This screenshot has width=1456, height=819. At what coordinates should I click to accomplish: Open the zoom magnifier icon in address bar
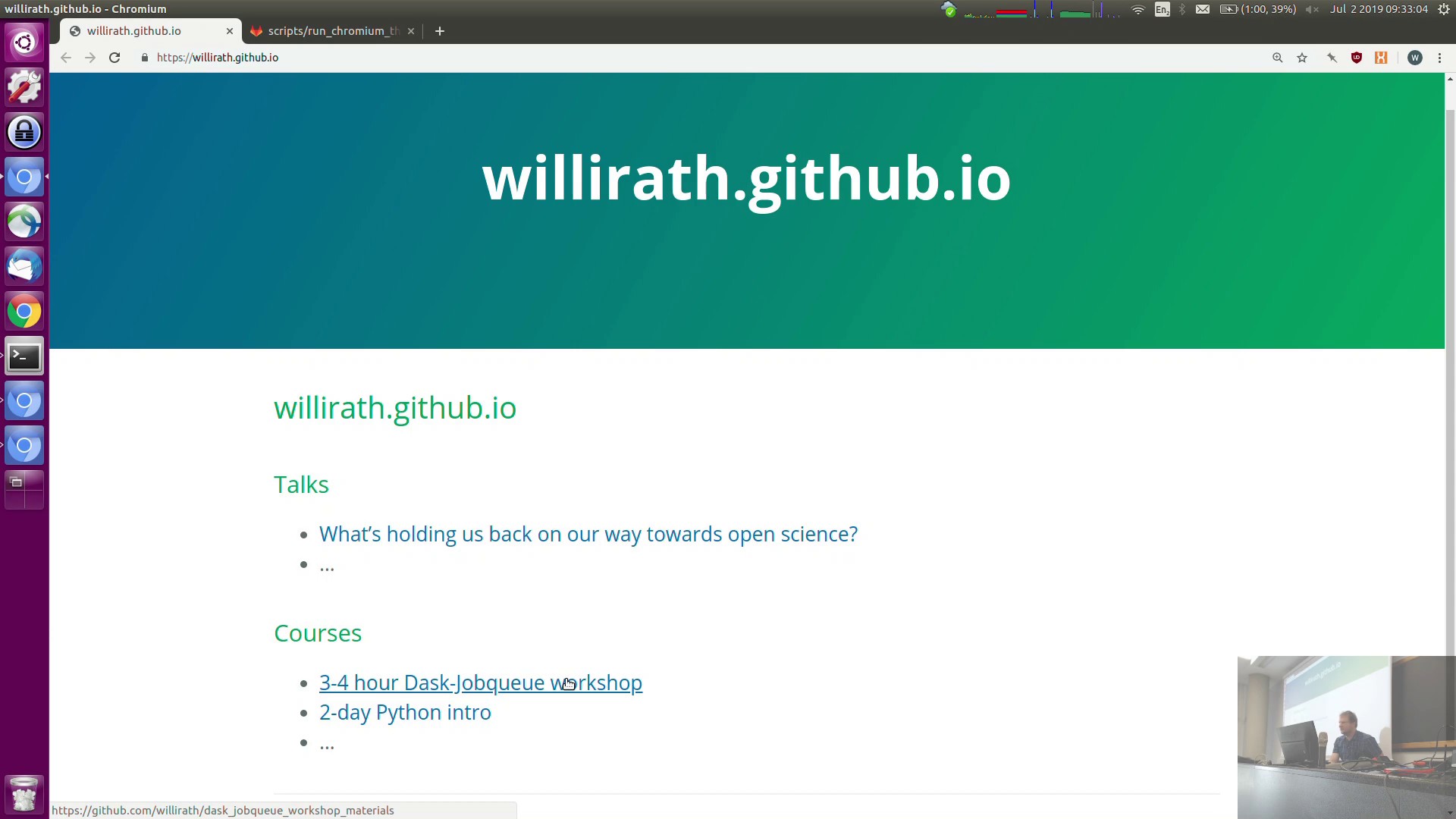(x=1278, y=58)
